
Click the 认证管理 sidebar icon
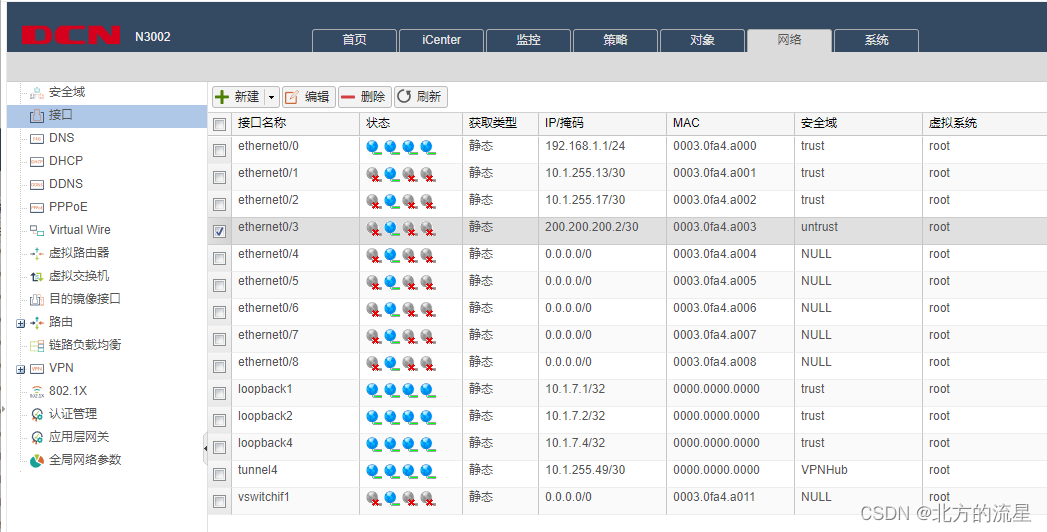tap(37, 414)
